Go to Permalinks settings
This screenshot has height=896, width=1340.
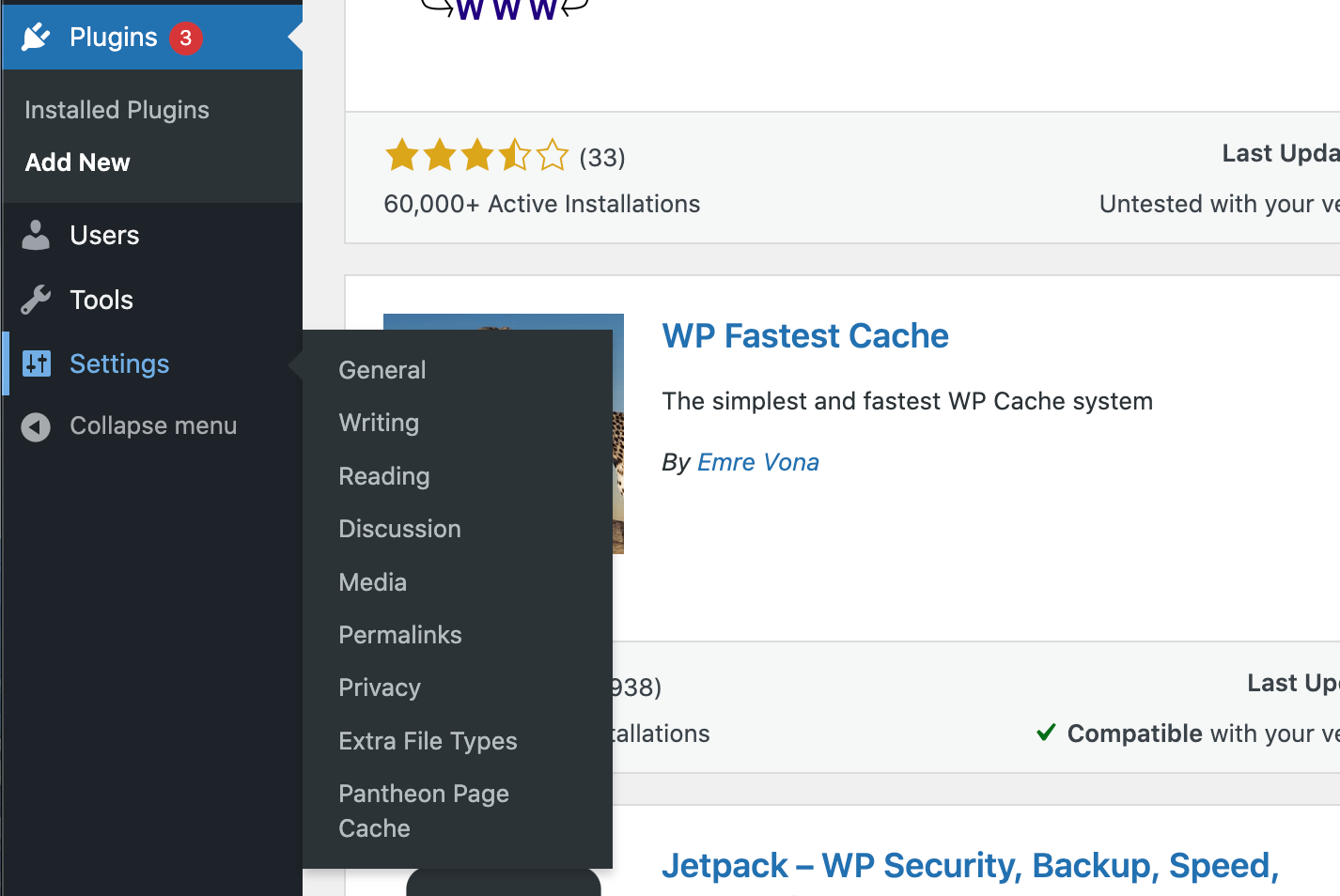(x=399, y=635)
